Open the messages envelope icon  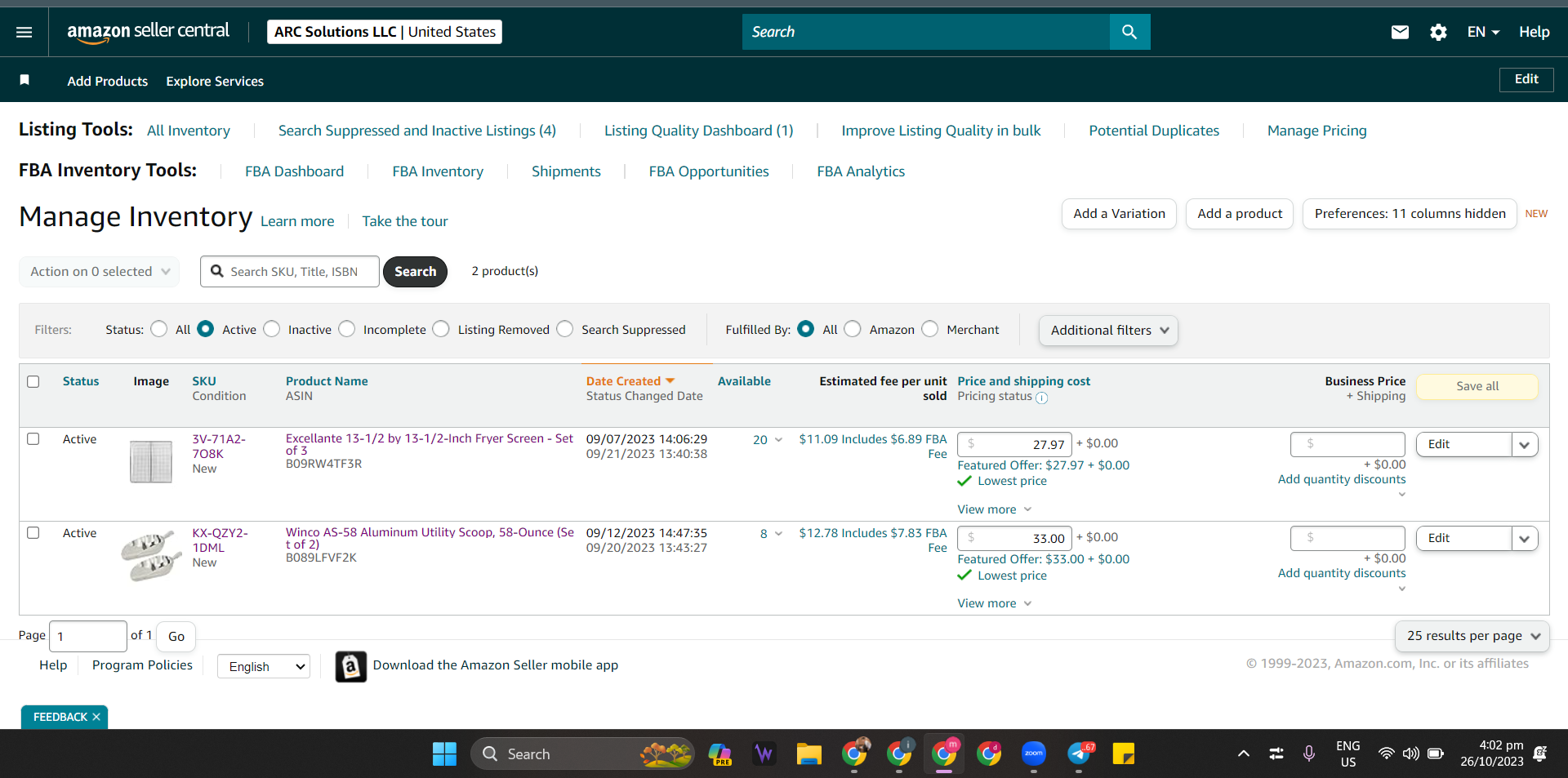click(x=1400, y=32)
